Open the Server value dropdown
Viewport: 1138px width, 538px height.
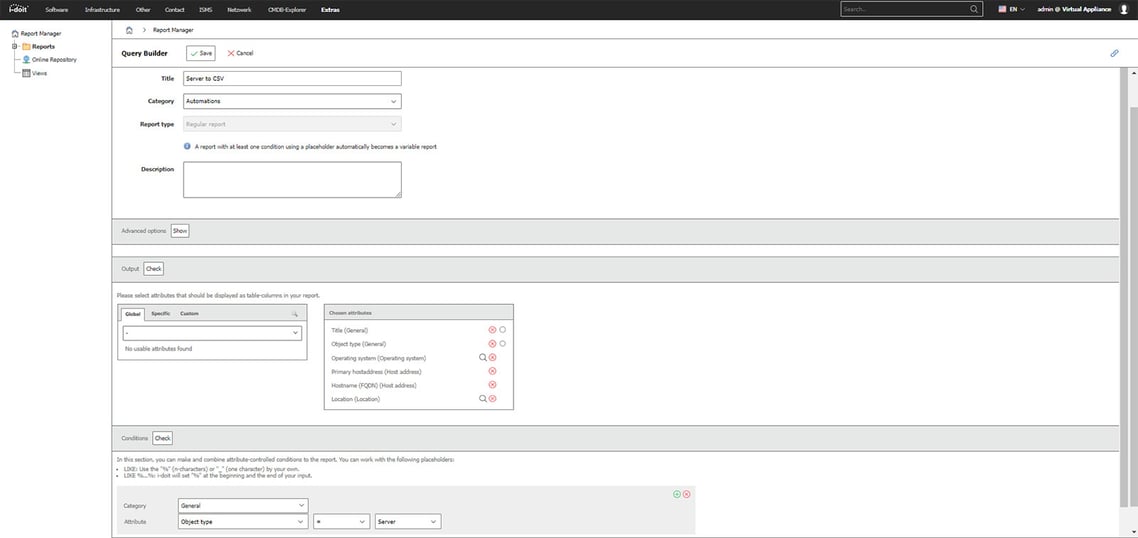click(x=408, y=521)
